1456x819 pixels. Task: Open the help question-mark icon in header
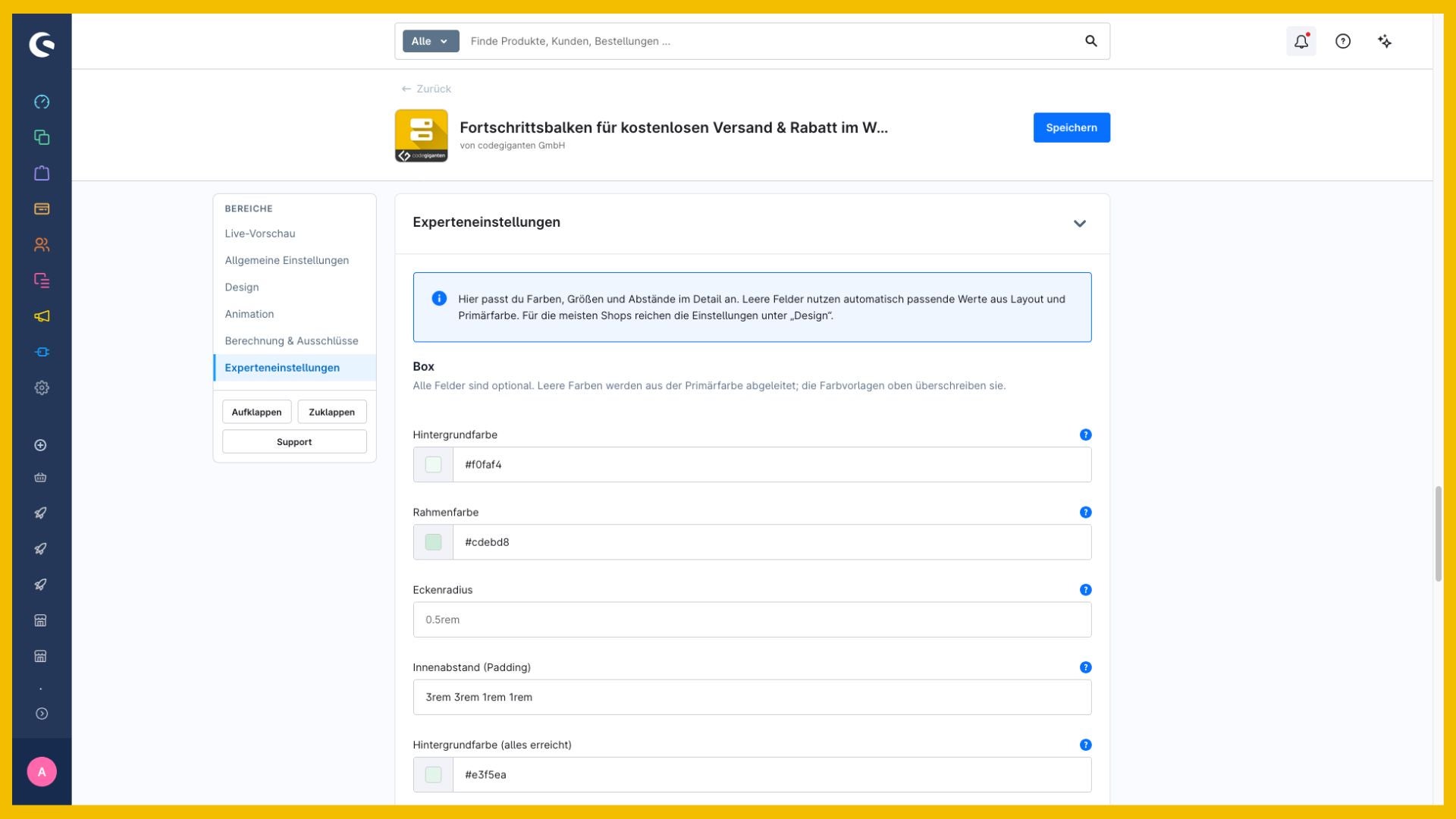click(1343, 41)
